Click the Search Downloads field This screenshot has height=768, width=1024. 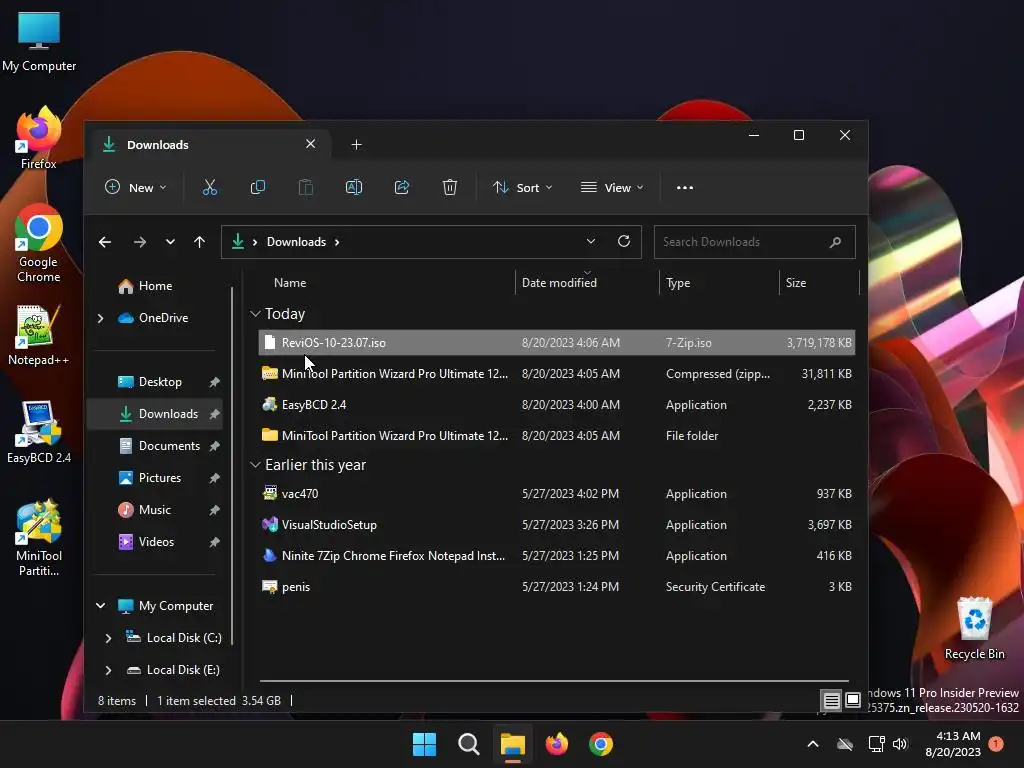[x=754, y=242]
